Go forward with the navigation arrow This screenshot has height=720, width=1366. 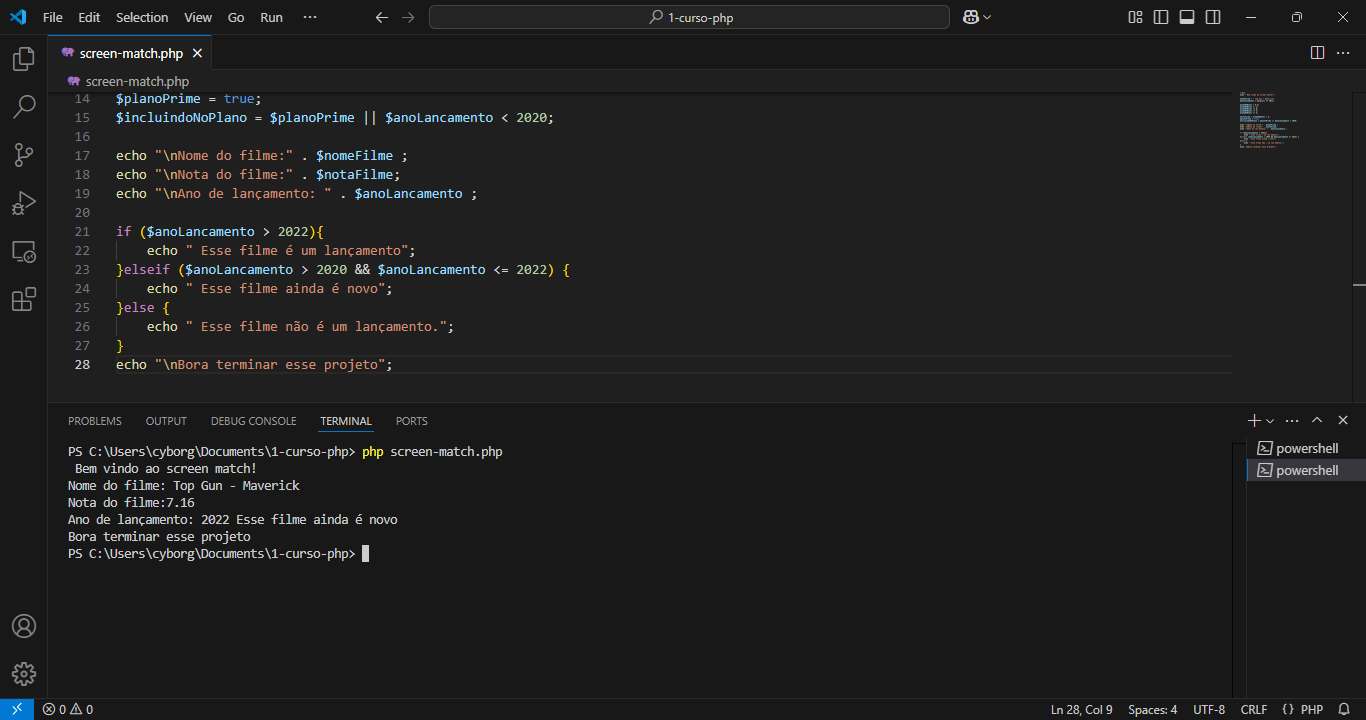407,17
